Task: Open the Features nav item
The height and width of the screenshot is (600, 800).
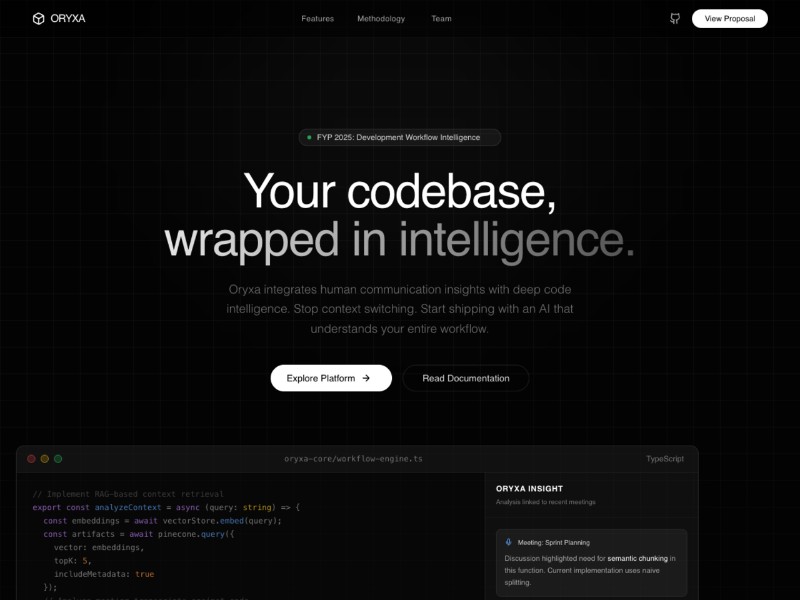Action: [318, 18]
